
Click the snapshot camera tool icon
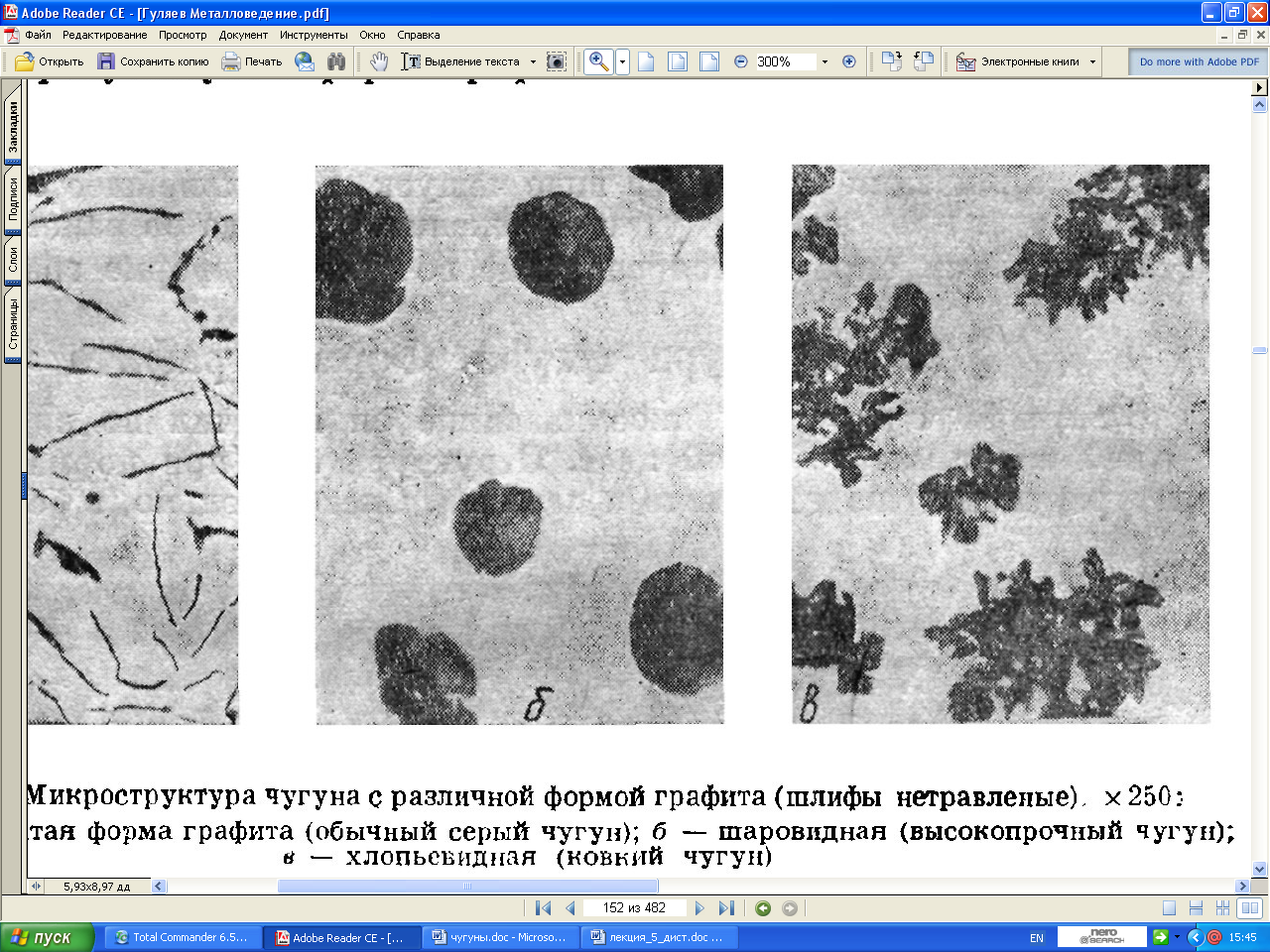pyautogui.click(x=557, y=61)
